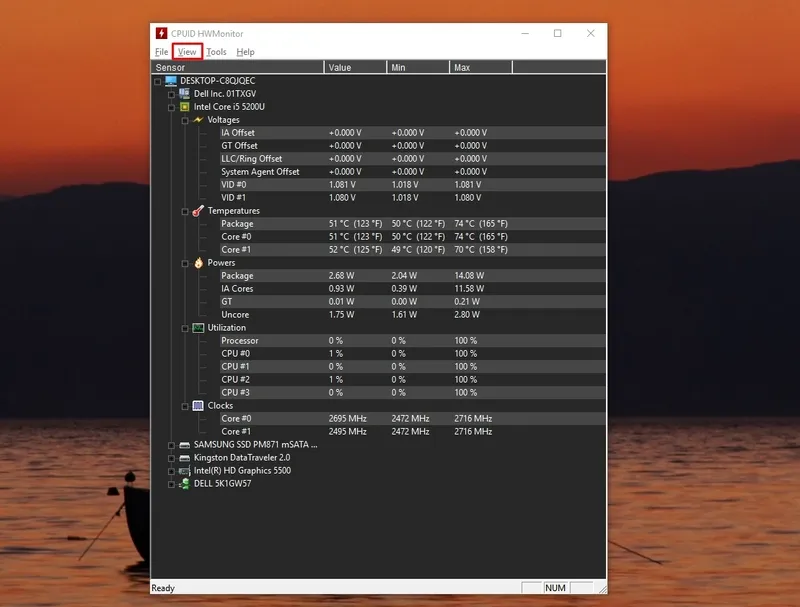Select the CPU #3 utilization row
800x607 pixels.
pos(412,393)
